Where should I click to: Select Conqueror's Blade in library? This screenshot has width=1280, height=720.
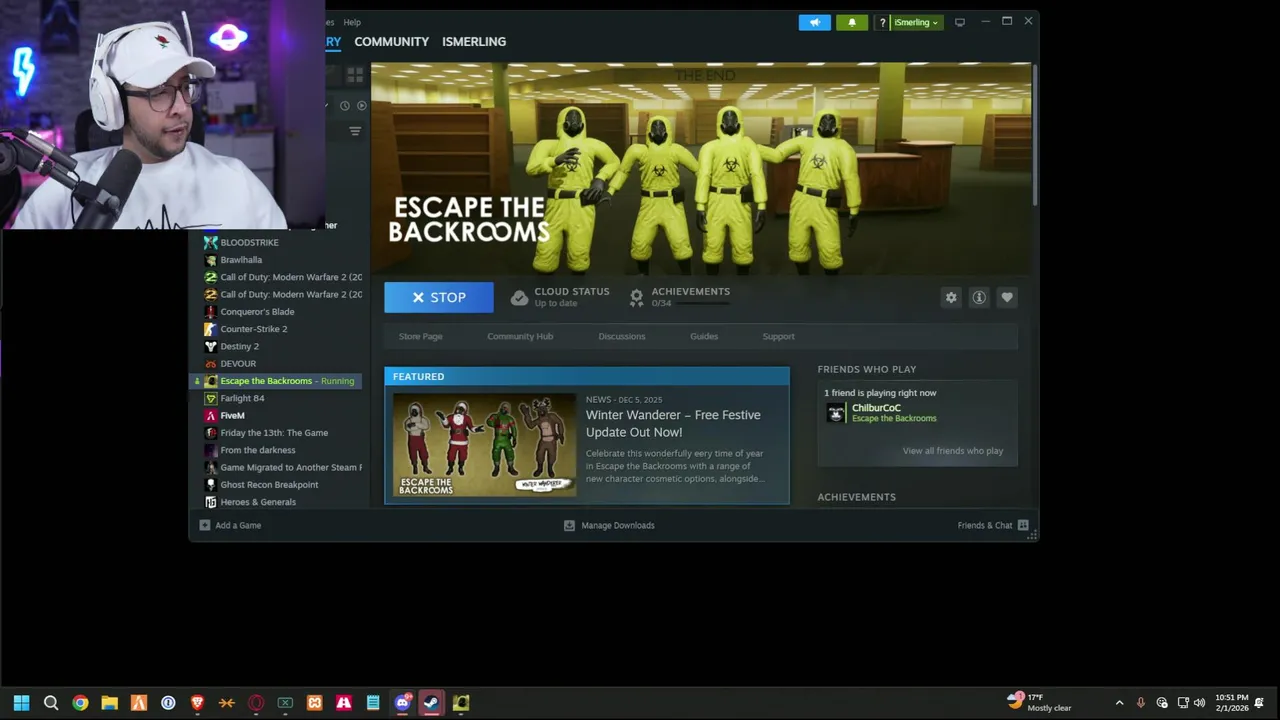click(257, 312)
